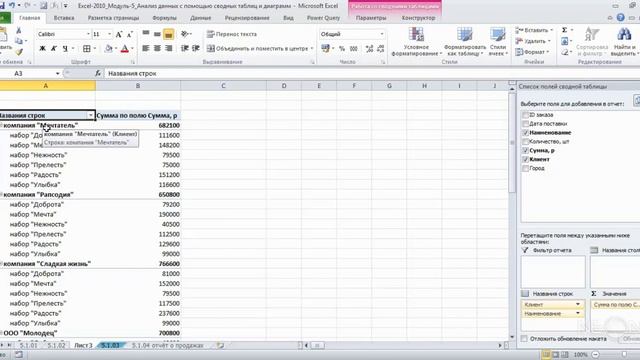
Task: Collapse the компания "Сладкая жизнь" group
Action: [1, 264]
